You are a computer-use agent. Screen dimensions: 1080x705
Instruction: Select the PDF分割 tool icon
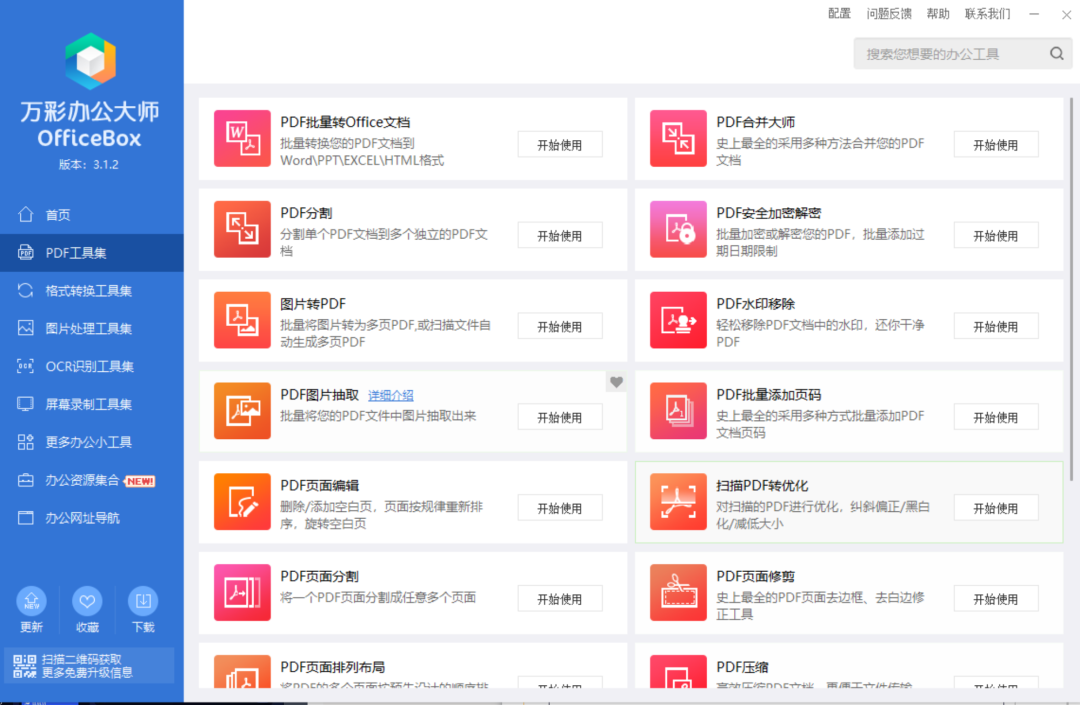tap(241, 229)
